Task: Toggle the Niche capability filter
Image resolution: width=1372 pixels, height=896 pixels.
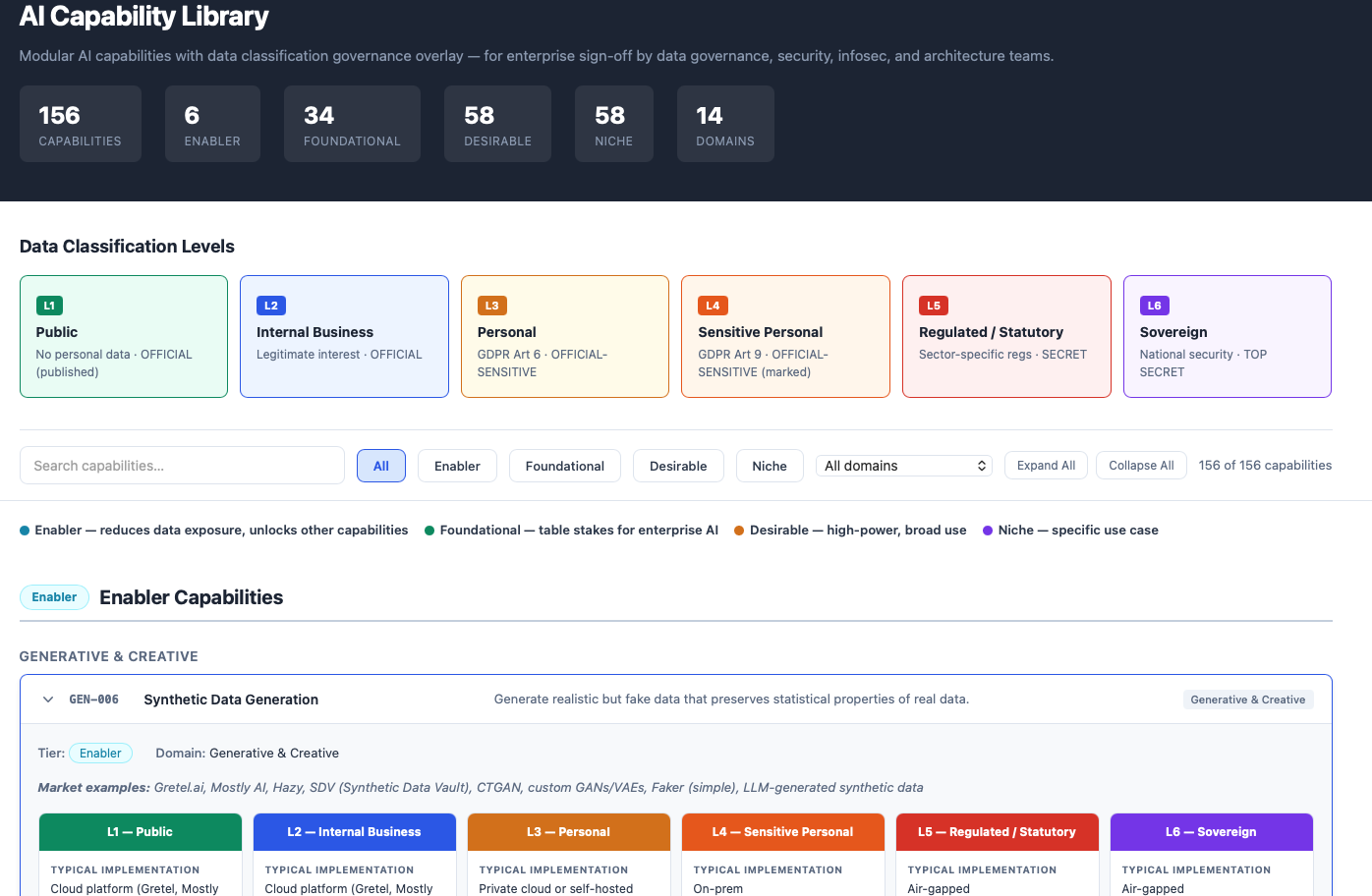Action: [770, 465]
